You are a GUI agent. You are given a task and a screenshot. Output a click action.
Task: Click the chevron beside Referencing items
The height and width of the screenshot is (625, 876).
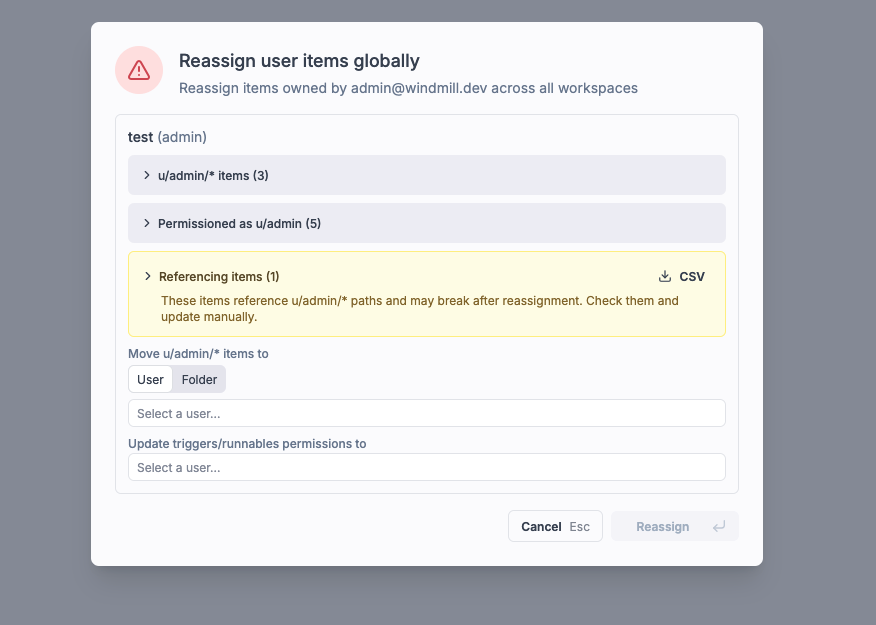[148, 276]
